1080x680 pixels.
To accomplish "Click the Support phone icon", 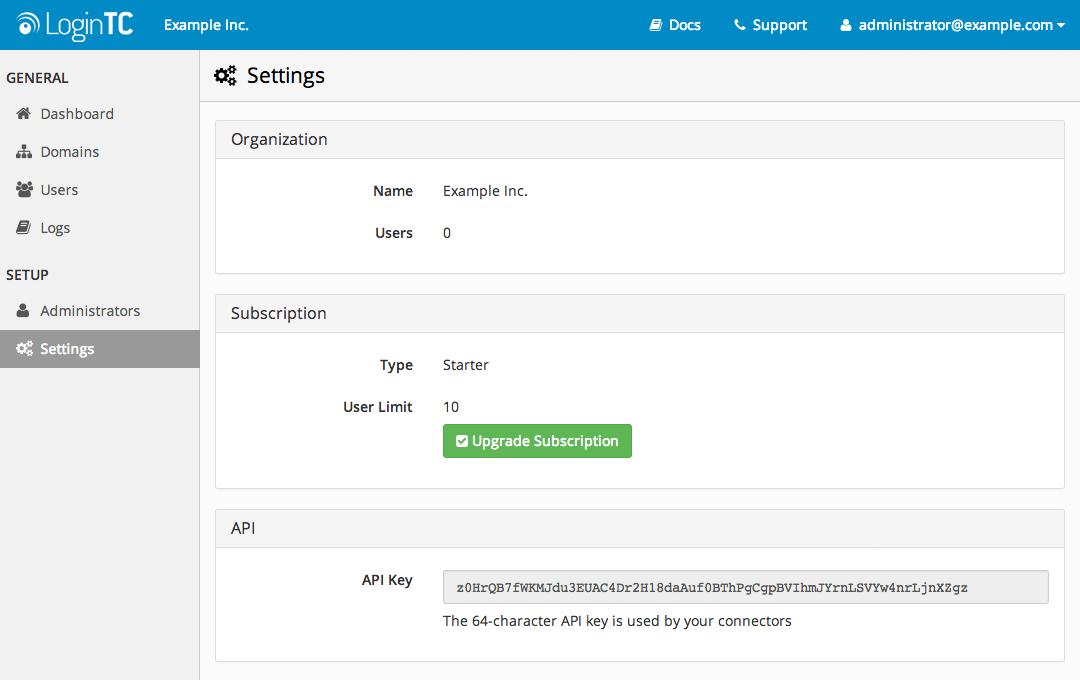I will [740, 25].
